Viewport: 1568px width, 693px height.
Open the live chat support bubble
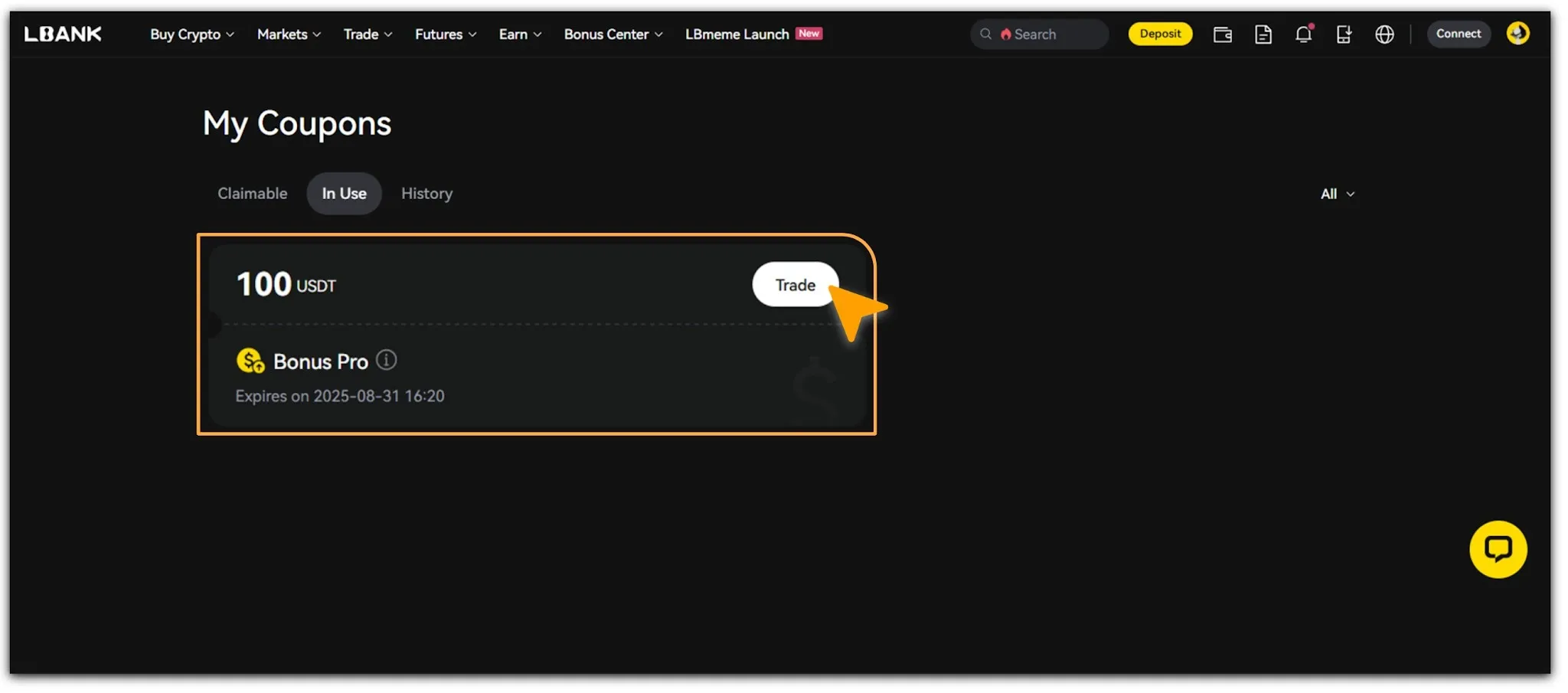tap(1498, 549)
